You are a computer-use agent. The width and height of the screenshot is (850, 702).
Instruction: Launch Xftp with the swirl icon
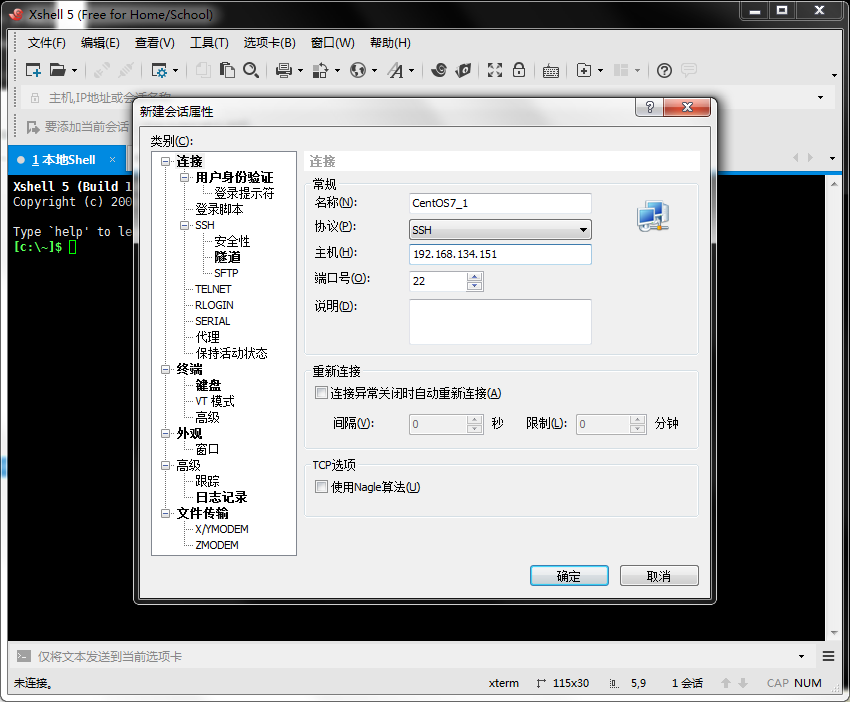tap(439, 70)
